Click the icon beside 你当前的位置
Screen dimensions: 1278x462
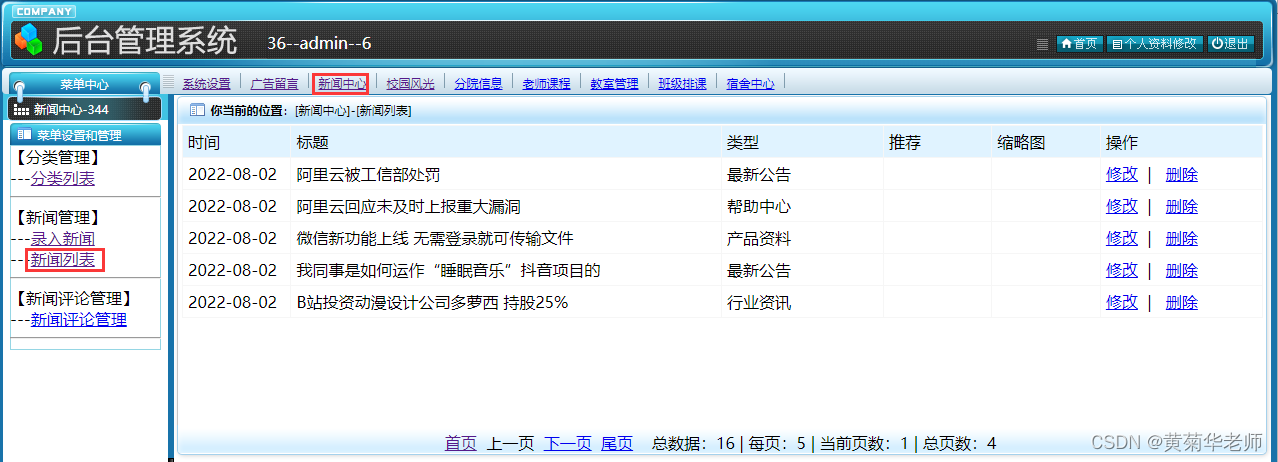tap(197, 110)
